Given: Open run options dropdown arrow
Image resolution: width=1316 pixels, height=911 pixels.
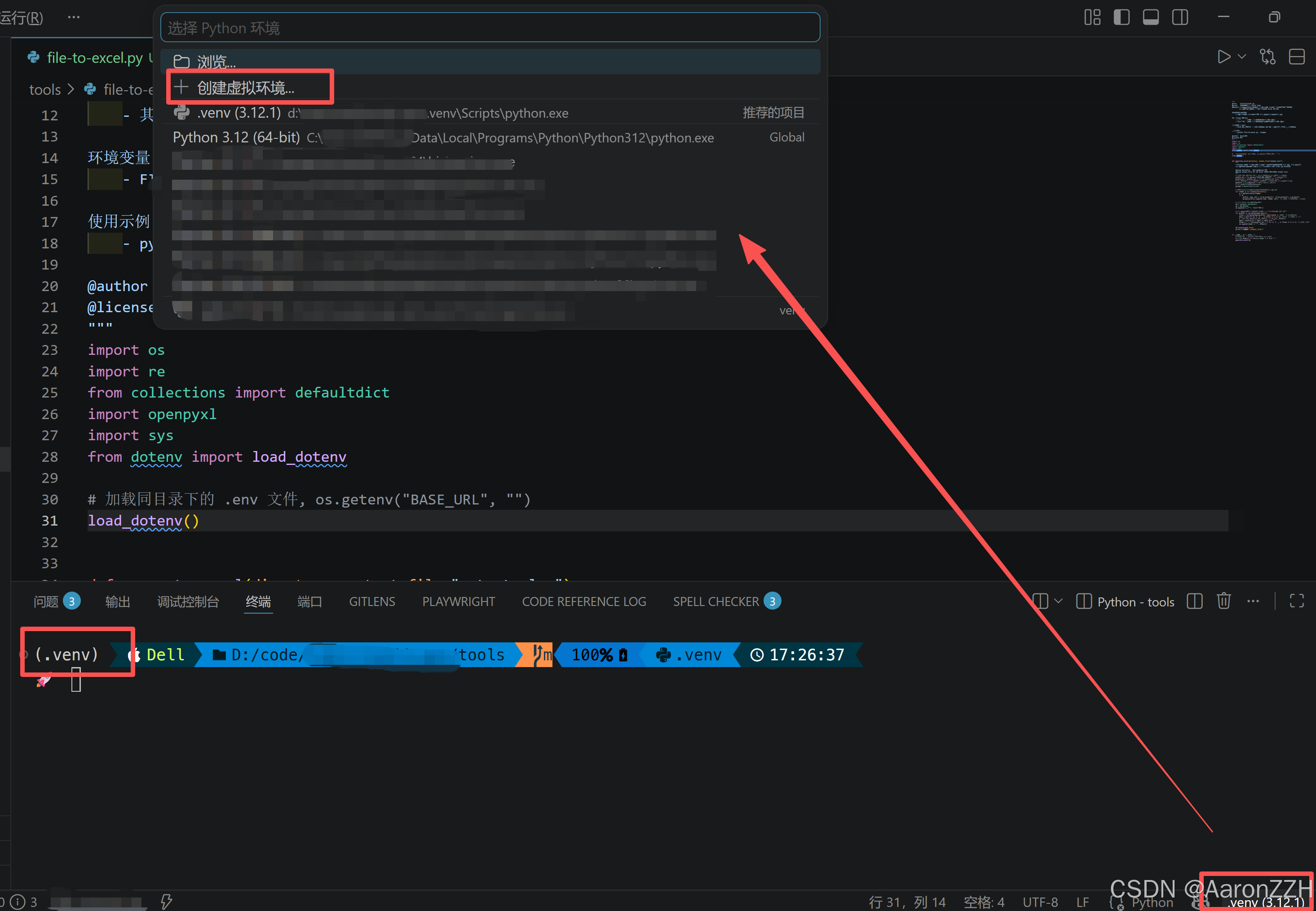Looking at the screenshot, I should click(x=1242, y=57).
